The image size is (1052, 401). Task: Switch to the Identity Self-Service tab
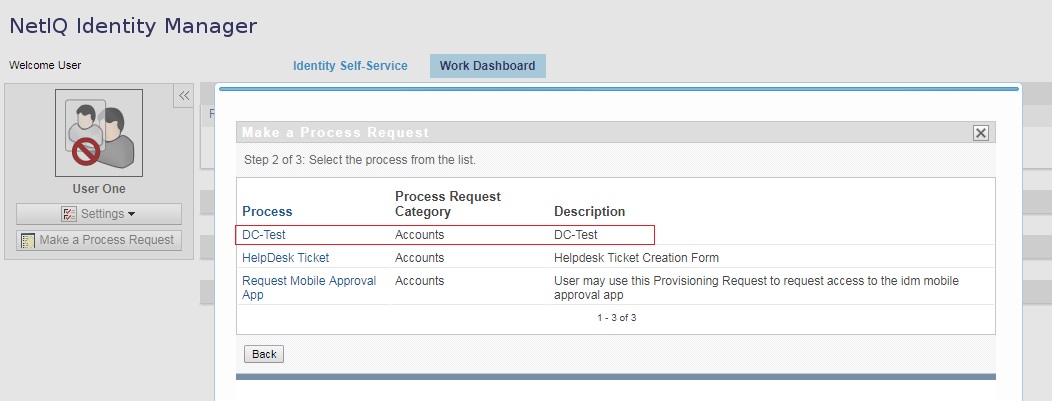tap(350, 66)
